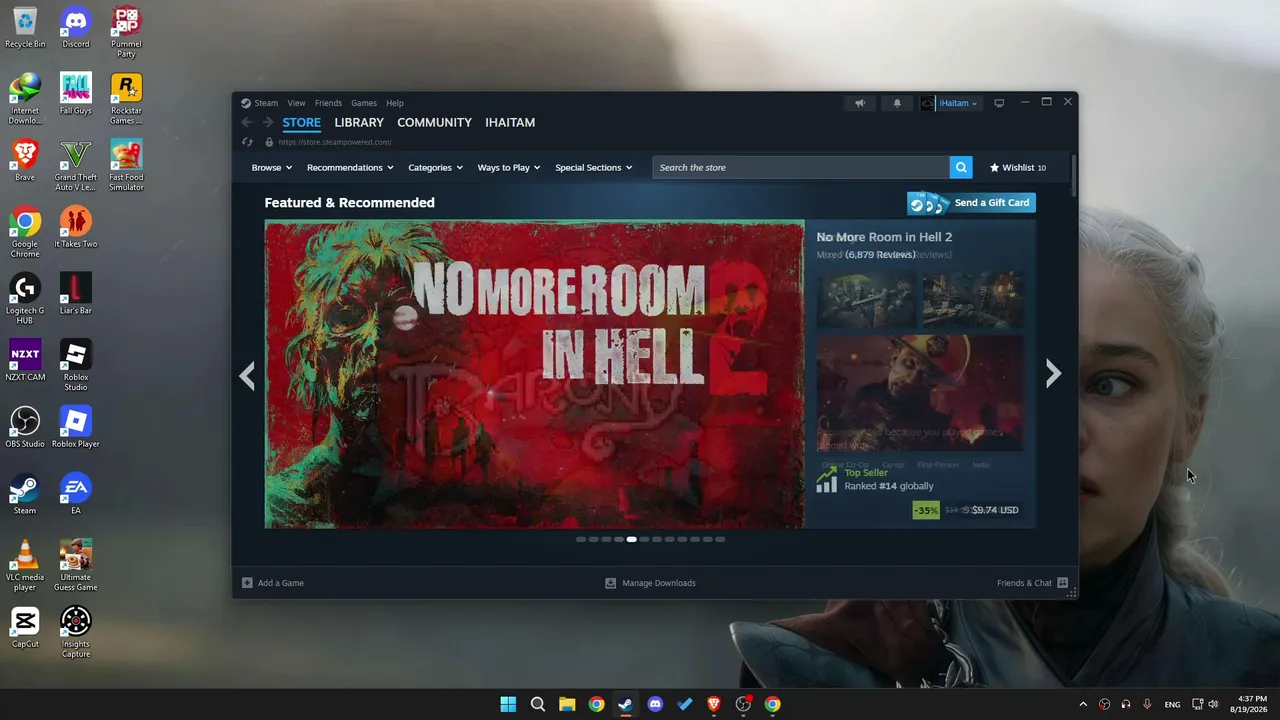Open File Explorer from the taskbar
This screenshot has height=720, width=1280.
click(567, 704)
